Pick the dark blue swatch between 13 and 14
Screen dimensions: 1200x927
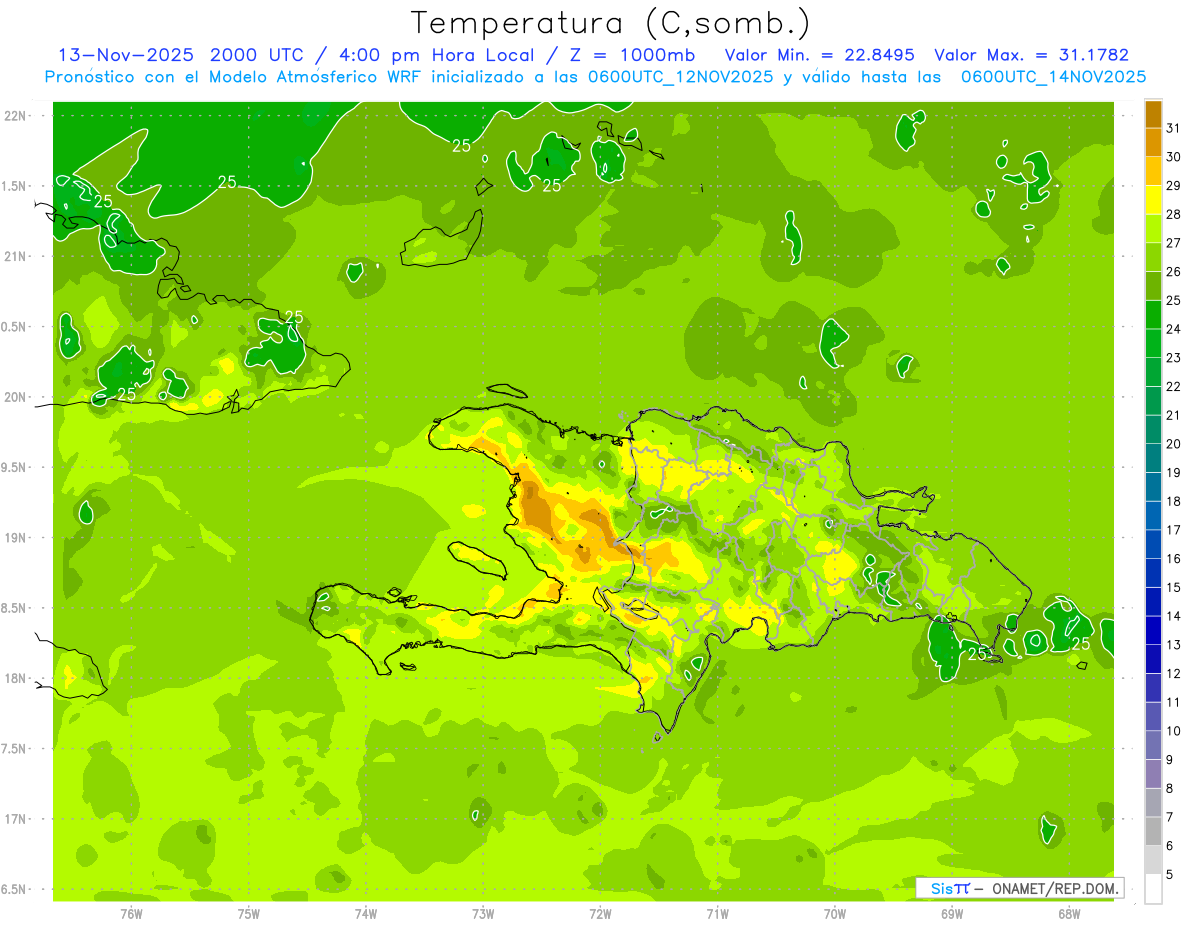coord(1153,631)
